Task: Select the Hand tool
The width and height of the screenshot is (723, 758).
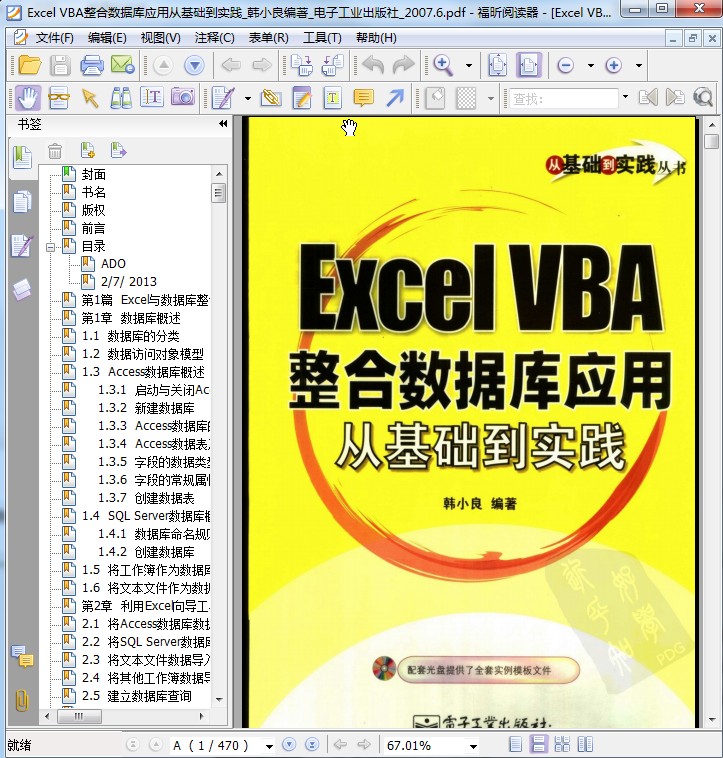Action: pyautogui.click(x=28, y=98)
